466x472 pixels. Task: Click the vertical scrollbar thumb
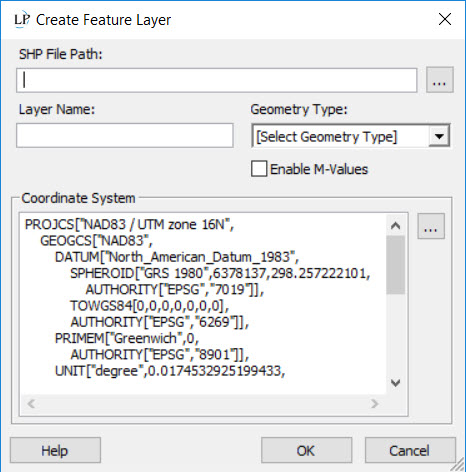396,265
